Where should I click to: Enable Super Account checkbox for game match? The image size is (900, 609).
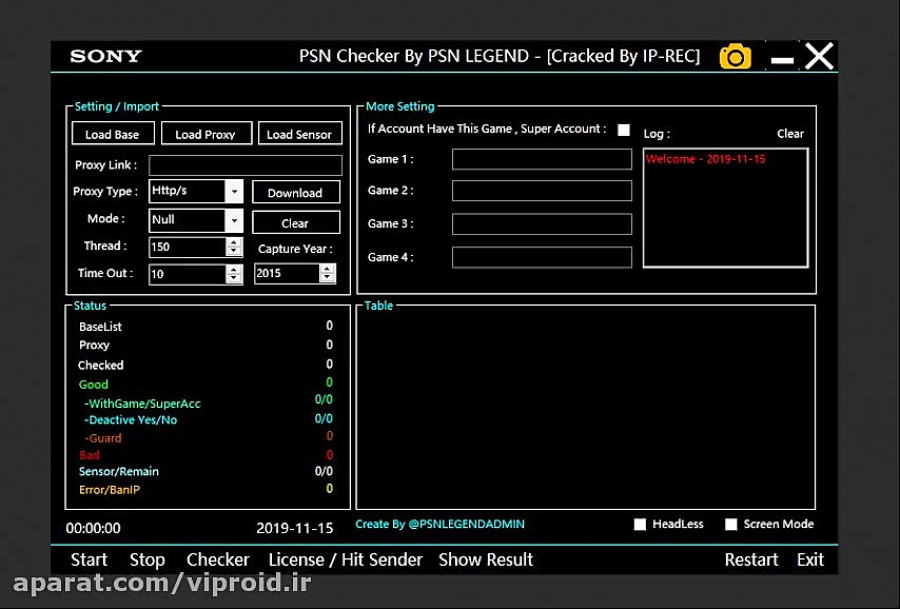pyautogui.click(x=624, y=129)
